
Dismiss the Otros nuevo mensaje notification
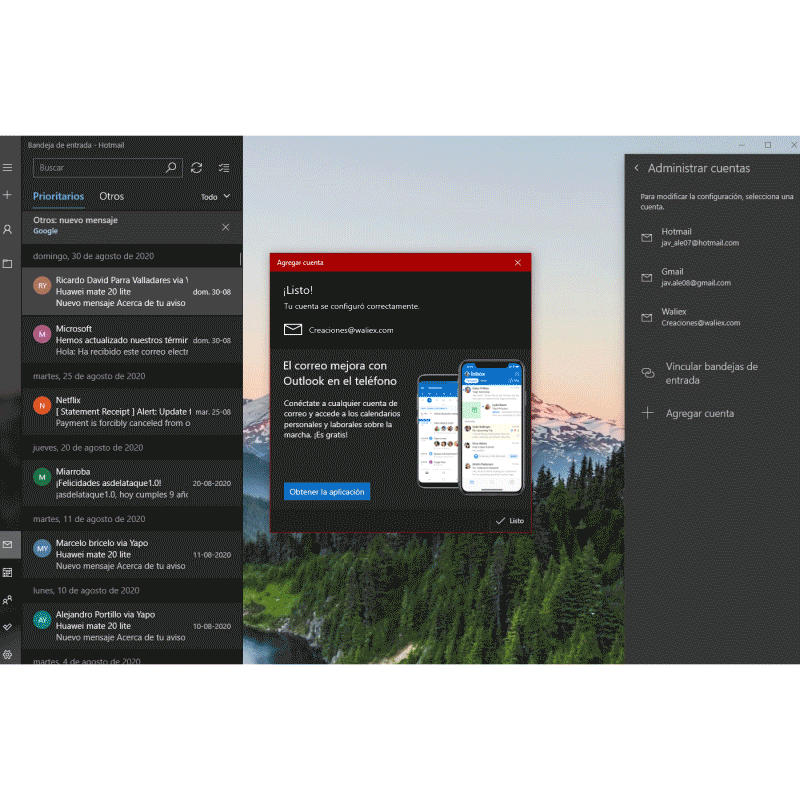pyautogui.click(x=225, y=227)
